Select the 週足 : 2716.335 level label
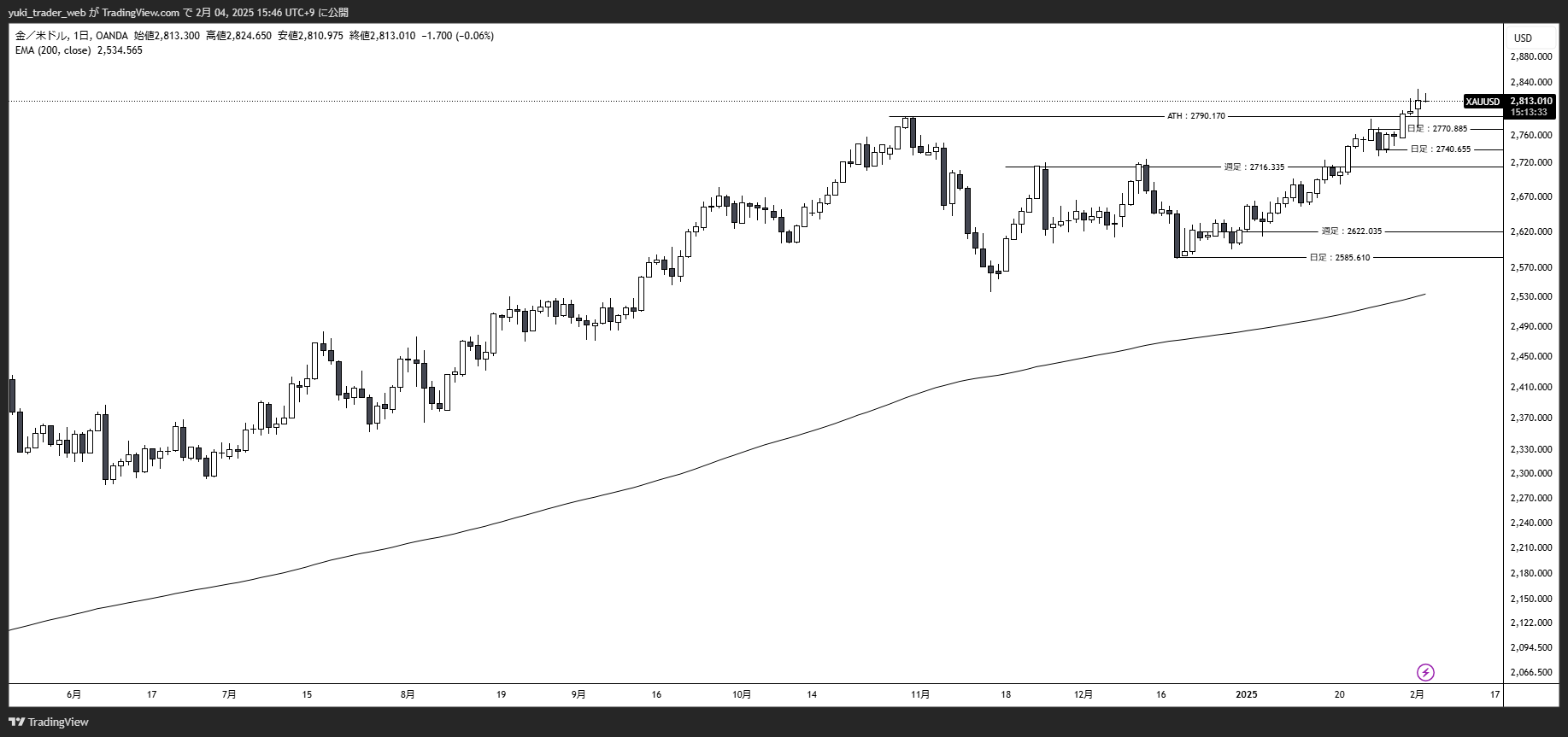This screenshot has height=737, width=1568. pos(1254,167)
